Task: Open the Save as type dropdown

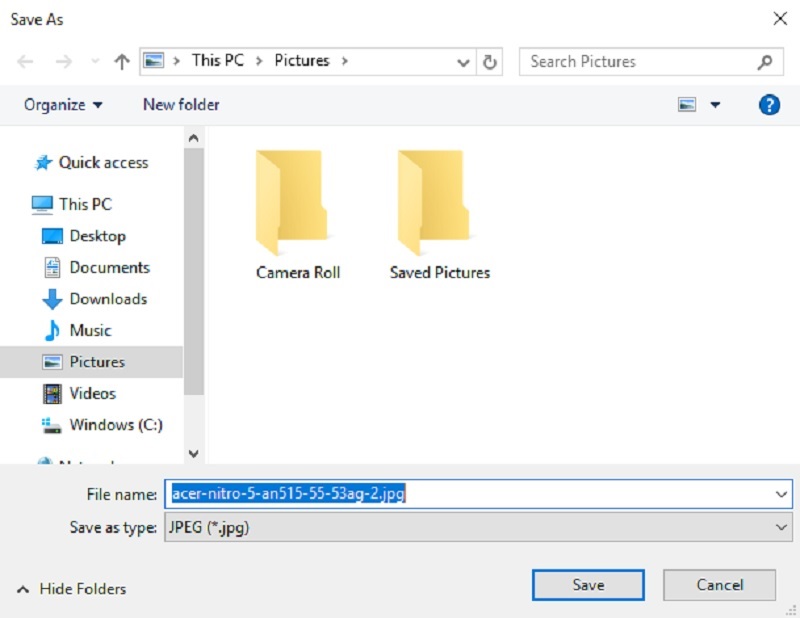Action: (x=781, y=528)
